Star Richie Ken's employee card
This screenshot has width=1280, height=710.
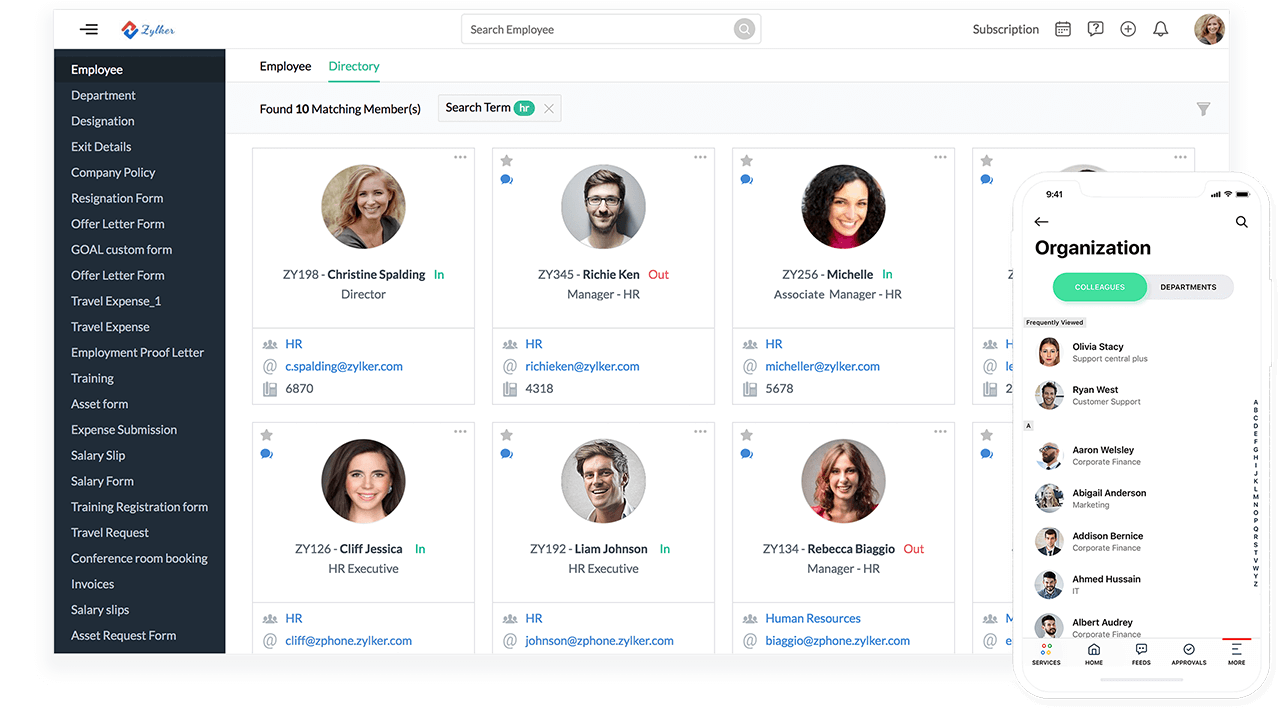pos(506,158)
